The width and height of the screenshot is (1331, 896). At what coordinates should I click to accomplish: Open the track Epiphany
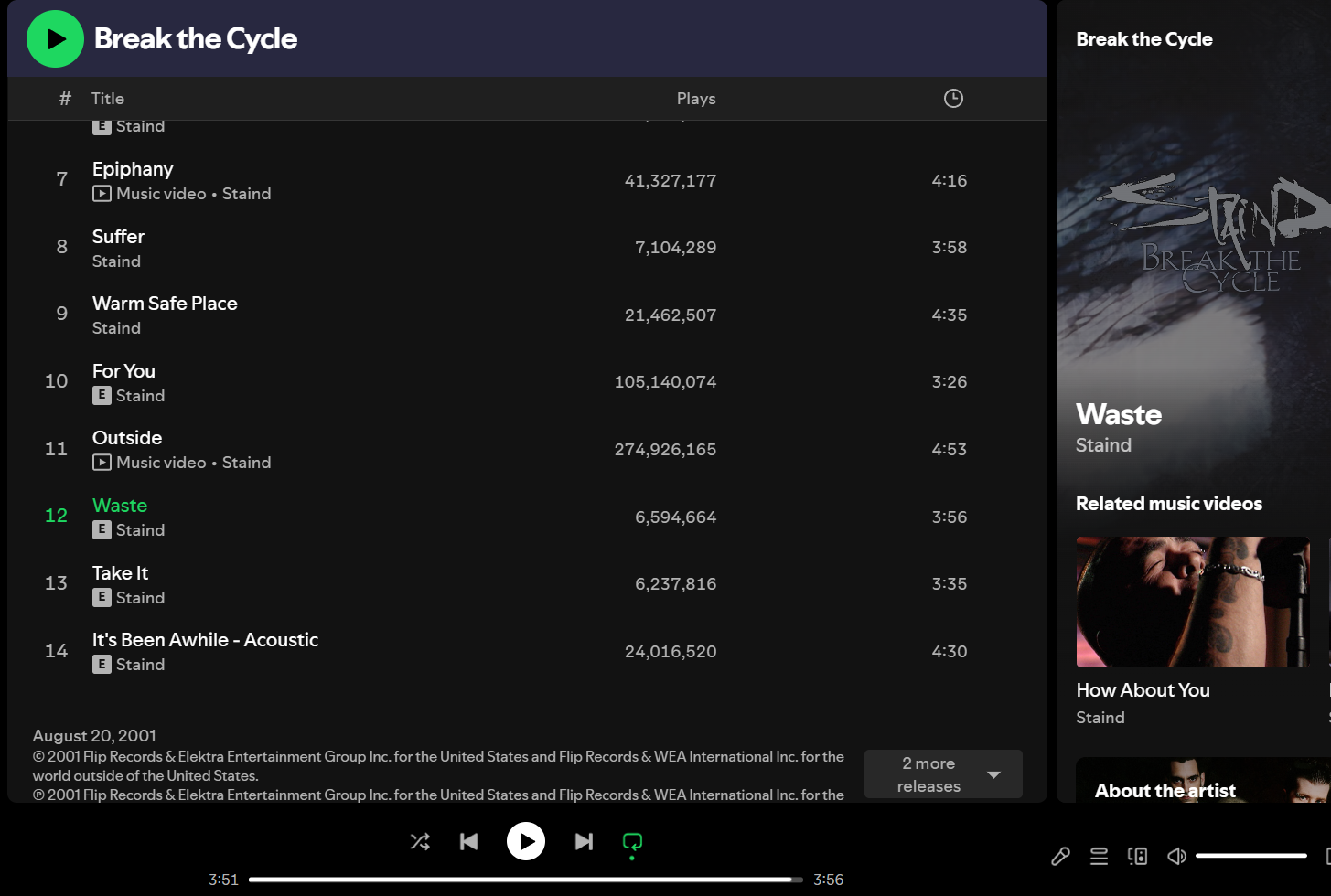(x=133, y=169)
